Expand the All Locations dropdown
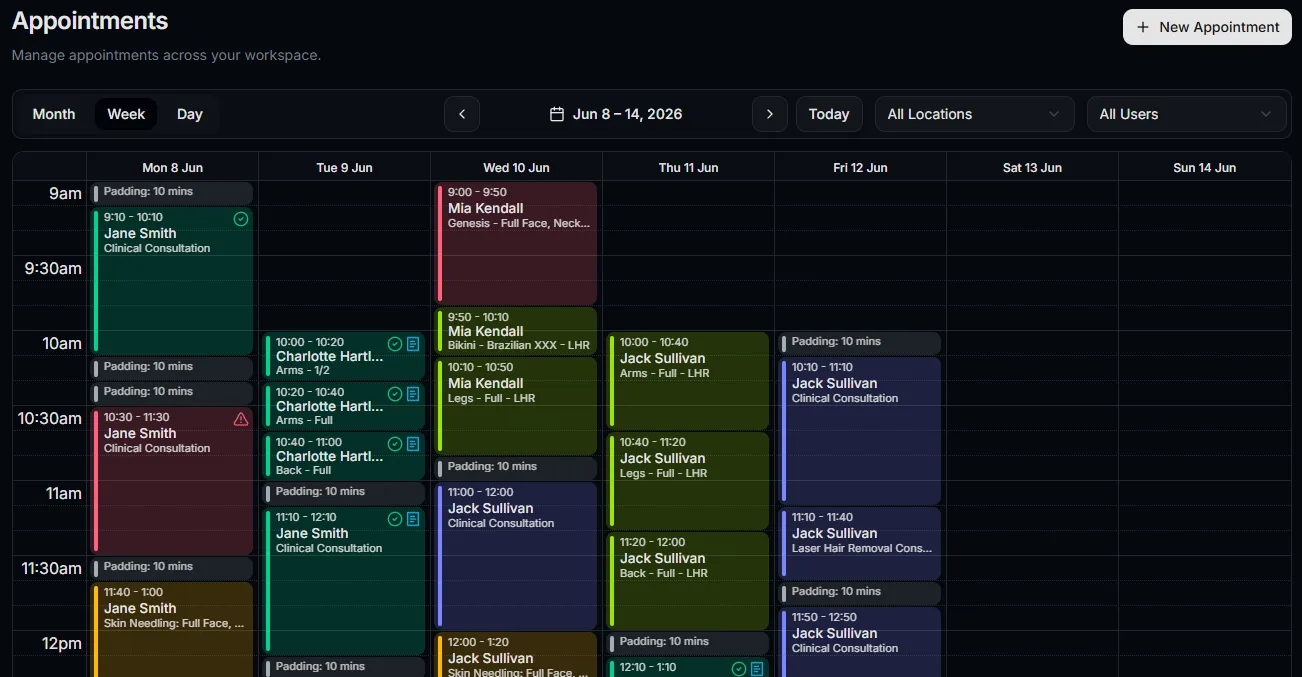This screenshot has width=1302, height=677. [x=975, y=114]
